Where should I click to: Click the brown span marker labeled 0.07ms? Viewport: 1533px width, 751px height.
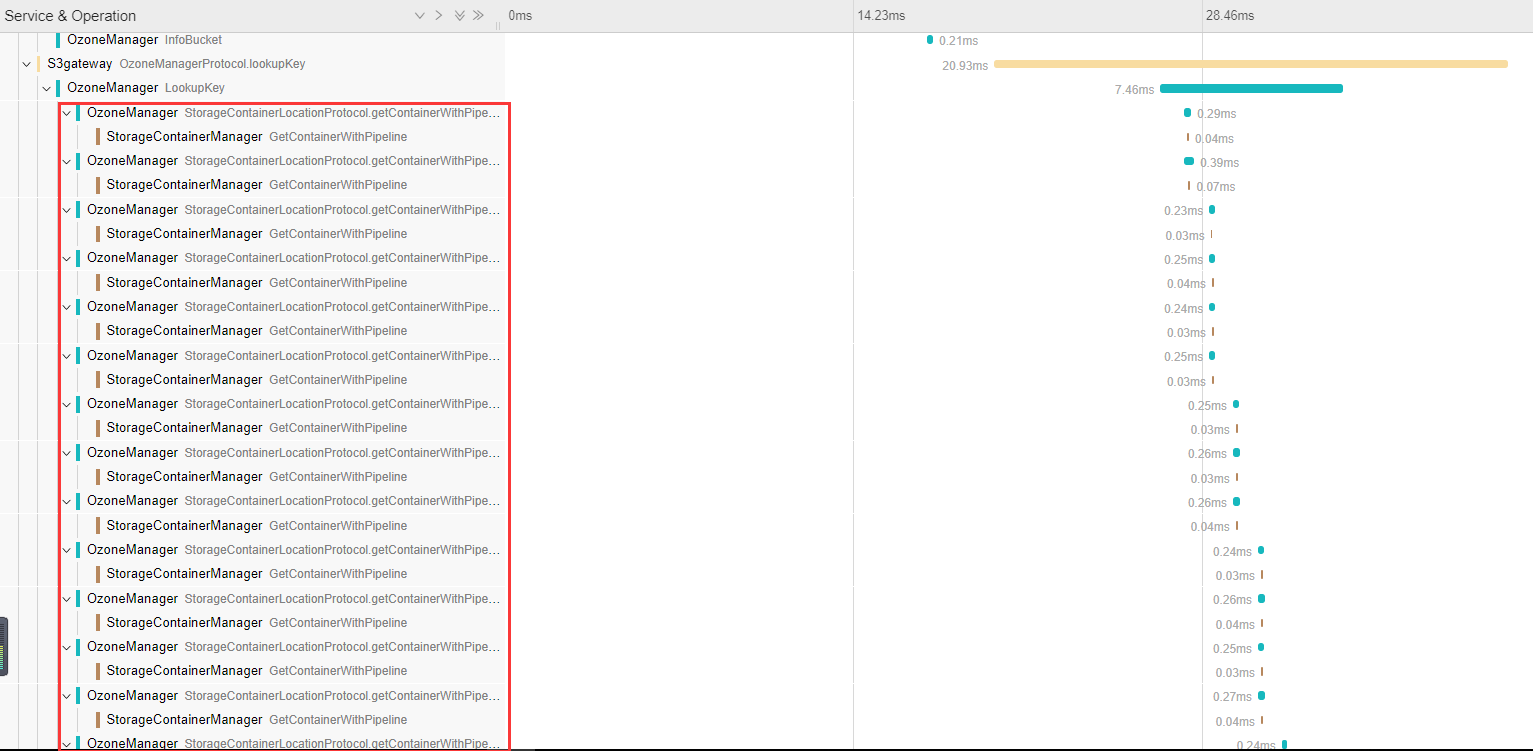1189,186
